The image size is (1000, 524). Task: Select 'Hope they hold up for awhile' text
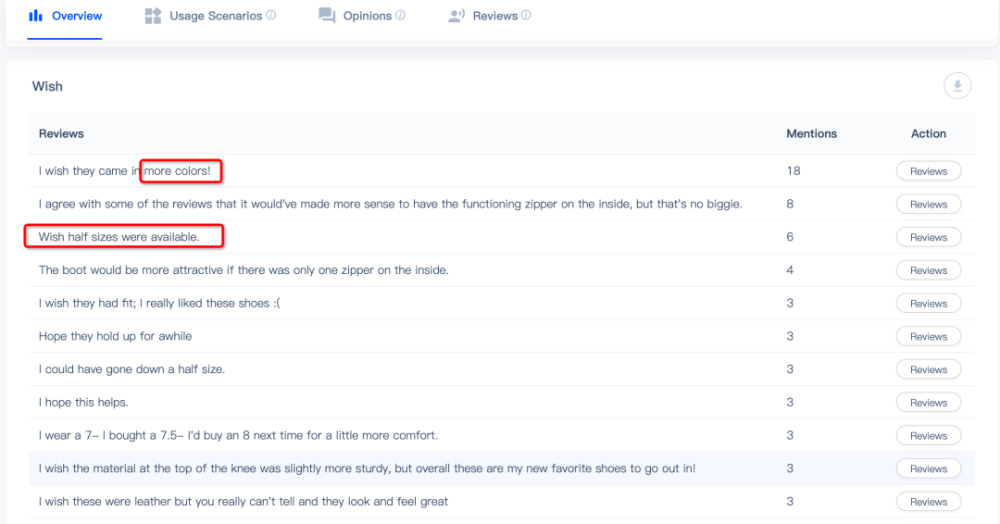tap(115, 337)
